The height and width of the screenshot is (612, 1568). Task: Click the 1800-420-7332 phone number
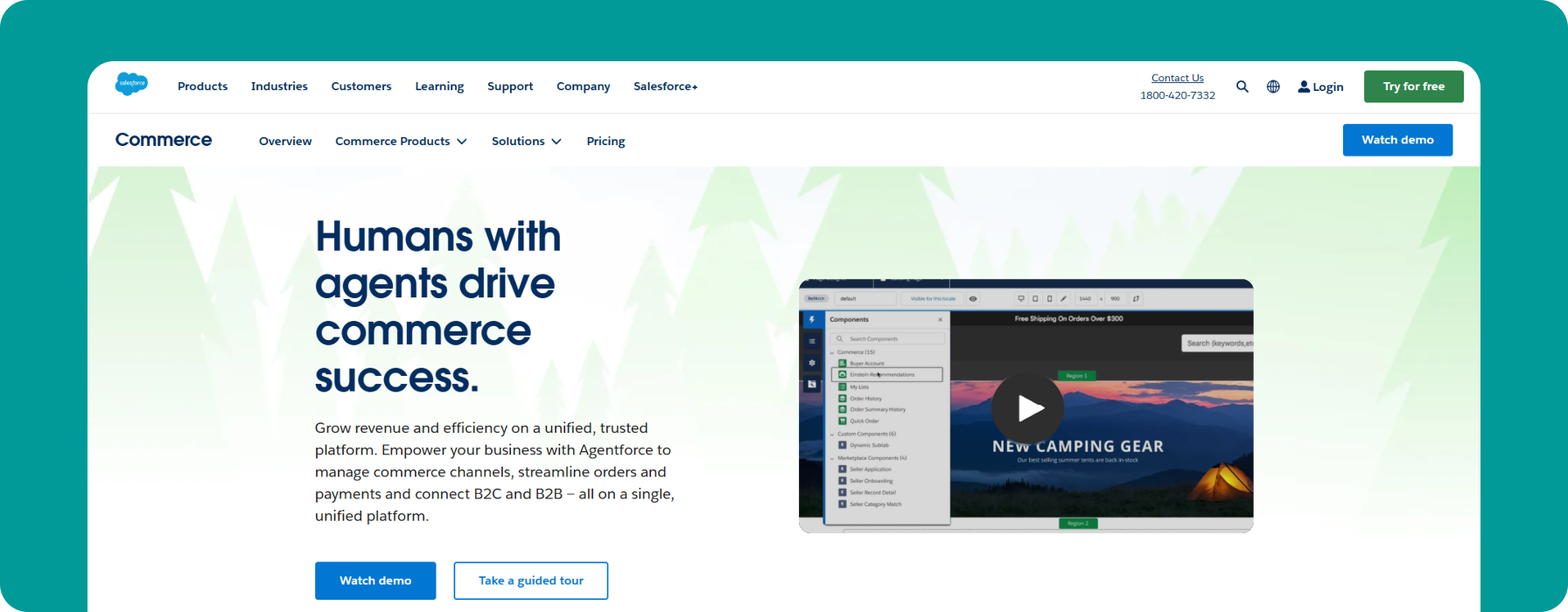1178,95
